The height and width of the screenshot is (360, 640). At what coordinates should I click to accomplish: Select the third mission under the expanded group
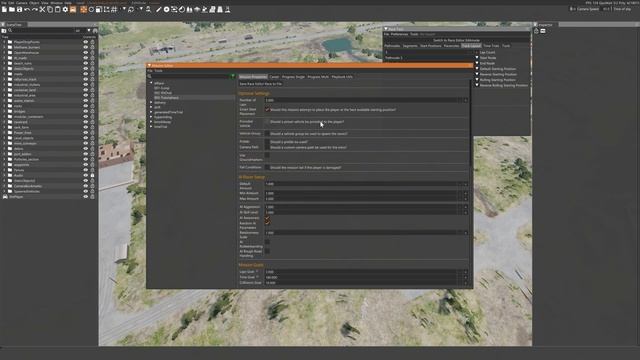(166, 98)
